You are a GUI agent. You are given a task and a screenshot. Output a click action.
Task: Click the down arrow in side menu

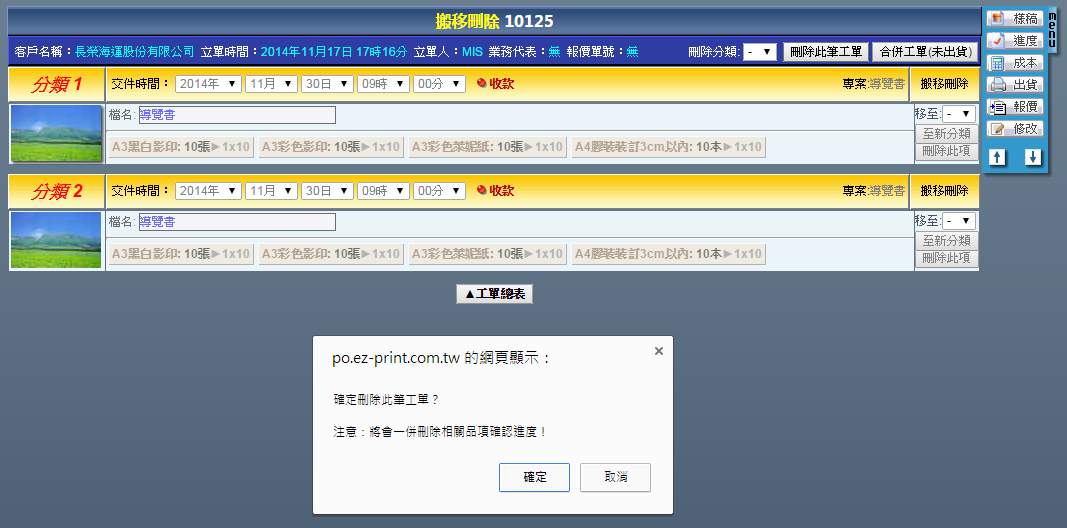(x=1033, y=157)
